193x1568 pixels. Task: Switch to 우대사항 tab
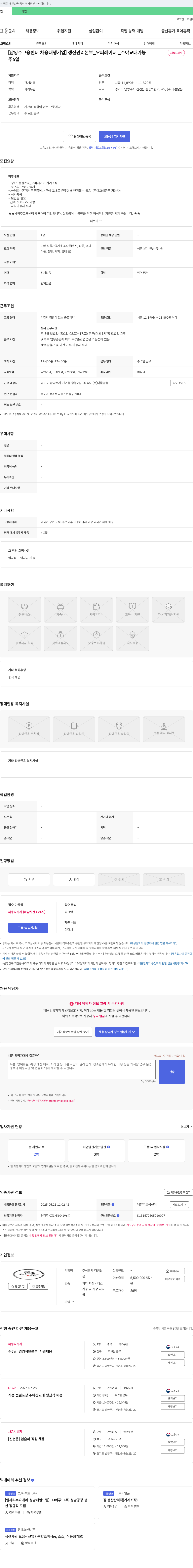point(77,44)
